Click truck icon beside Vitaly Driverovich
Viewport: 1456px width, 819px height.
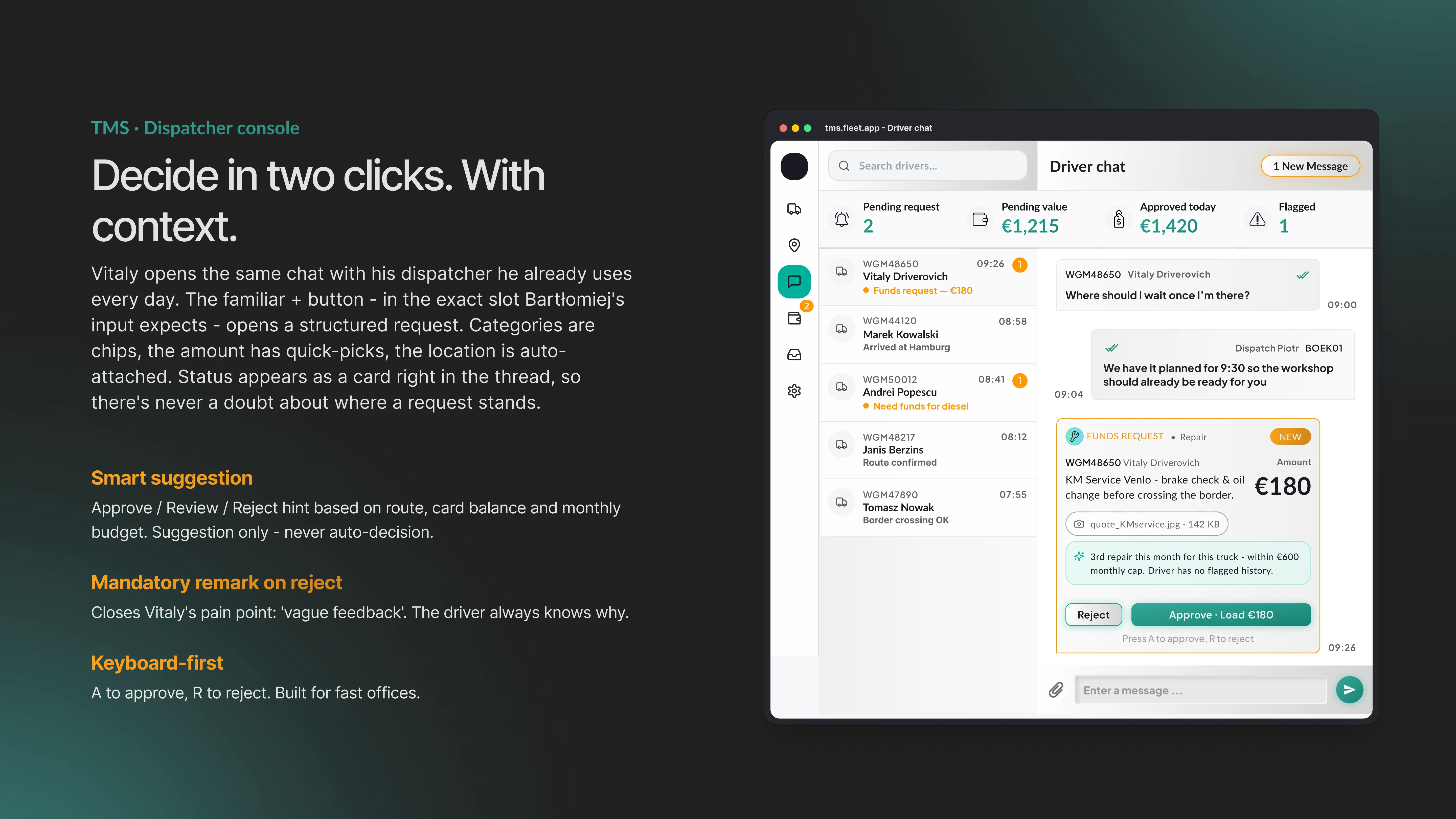841,271
